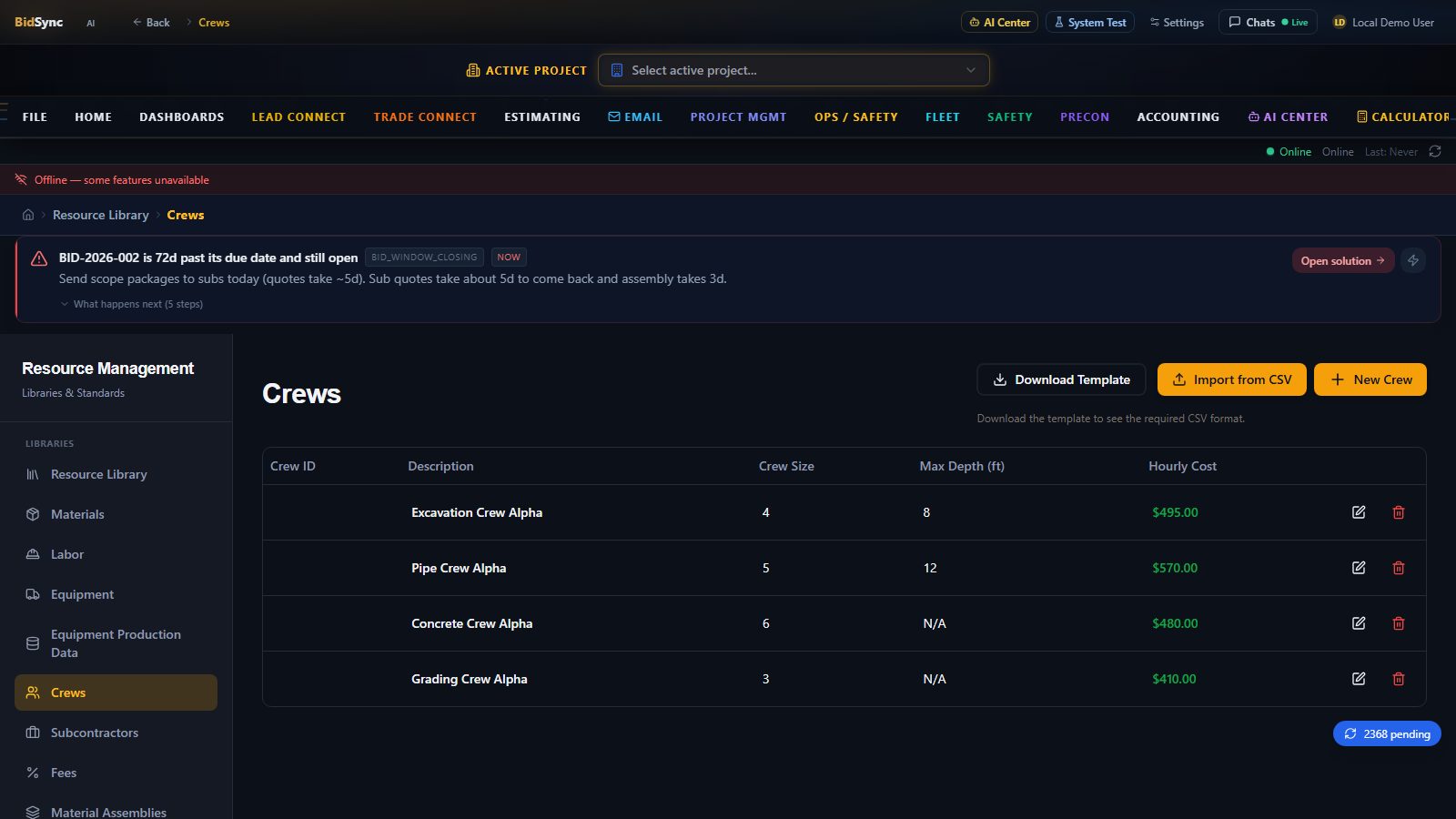Edit Concrete Crew Alpha crew
This screenshot has height=819, width=1456.
point(1359,623)
